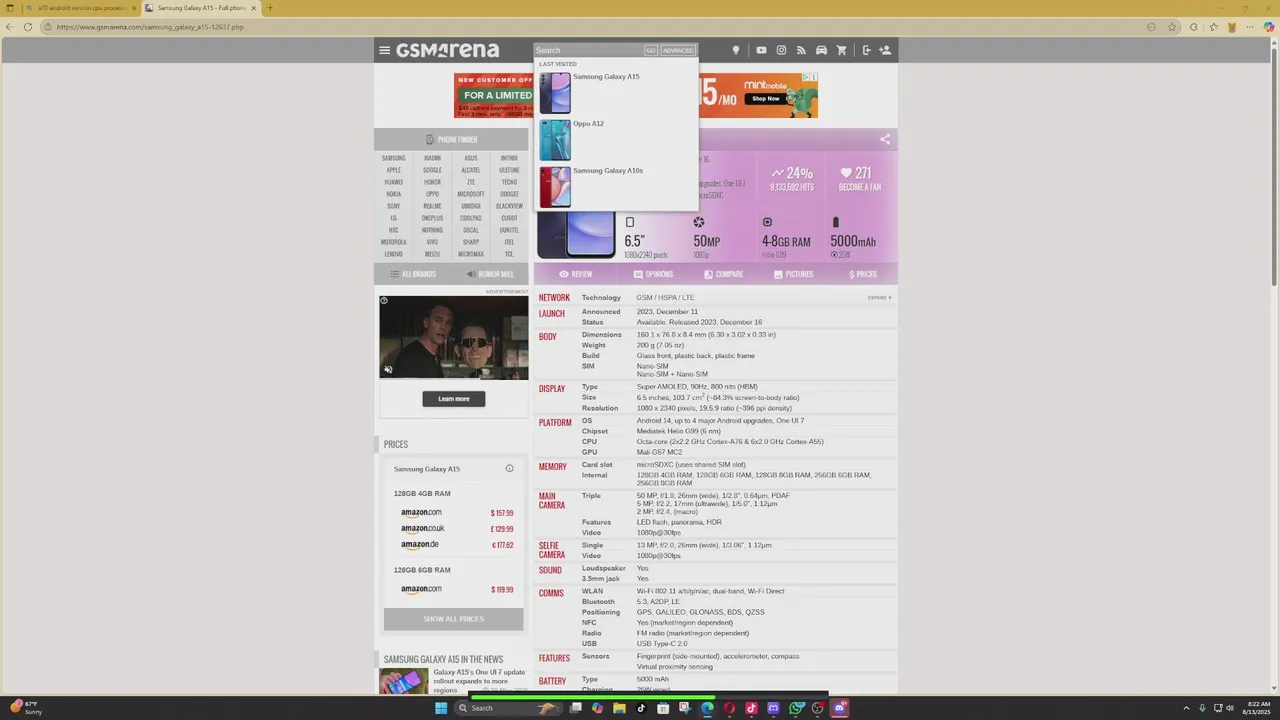
Task: Select the OnePlus brand link
Action: [432, 218]
